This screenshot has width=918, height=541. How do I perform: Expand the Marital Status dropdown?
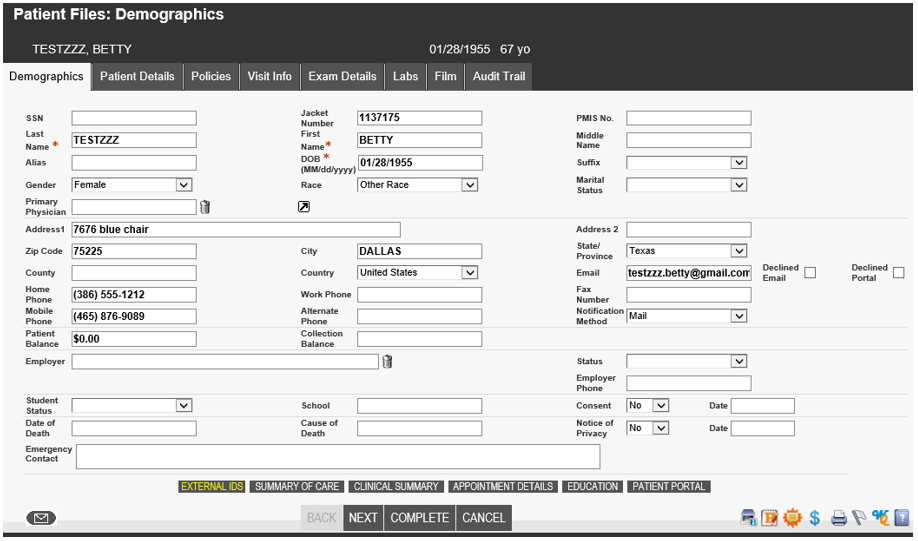687,185
